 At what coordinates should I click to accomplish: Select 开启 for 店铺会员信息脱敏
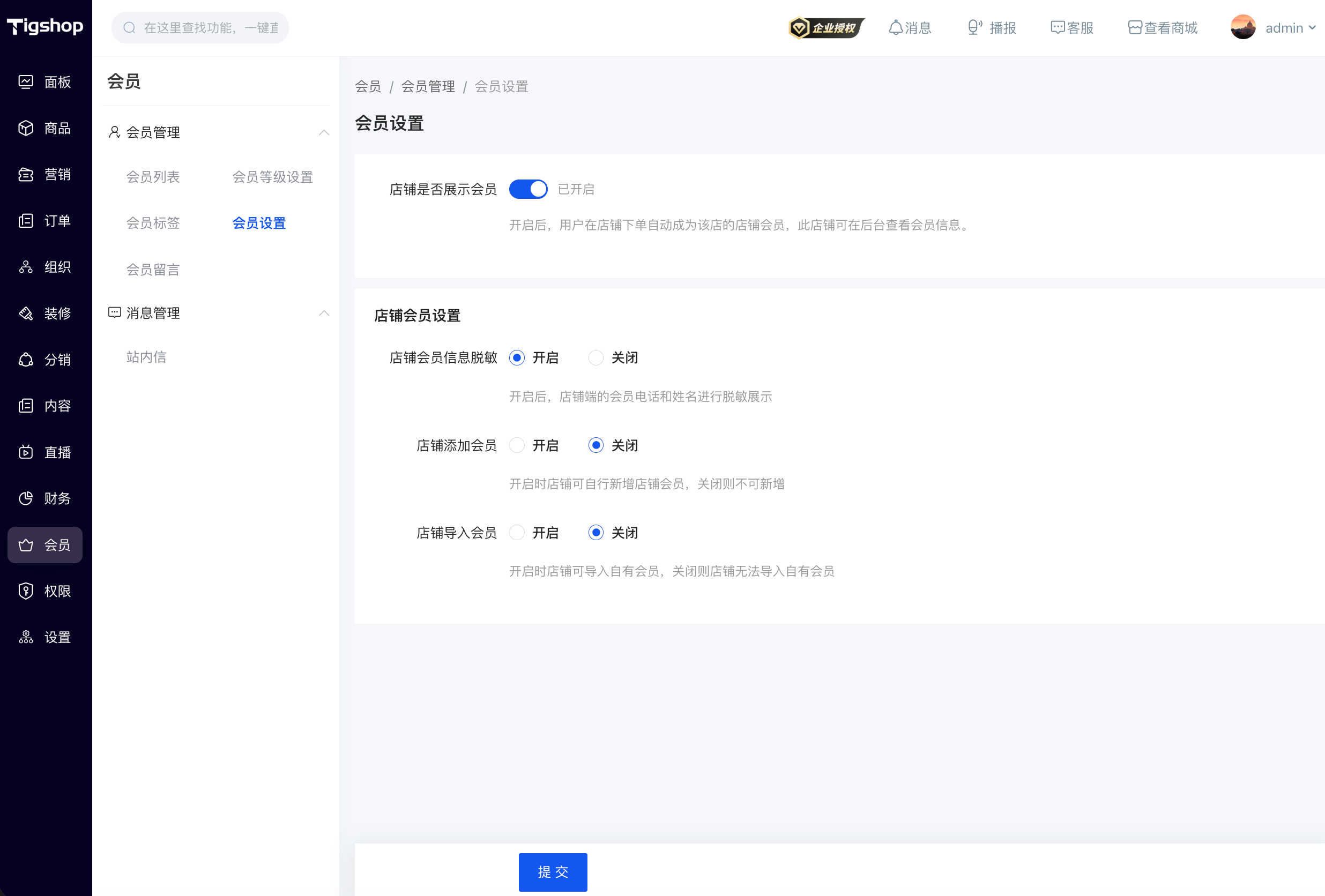coord(517,357)
